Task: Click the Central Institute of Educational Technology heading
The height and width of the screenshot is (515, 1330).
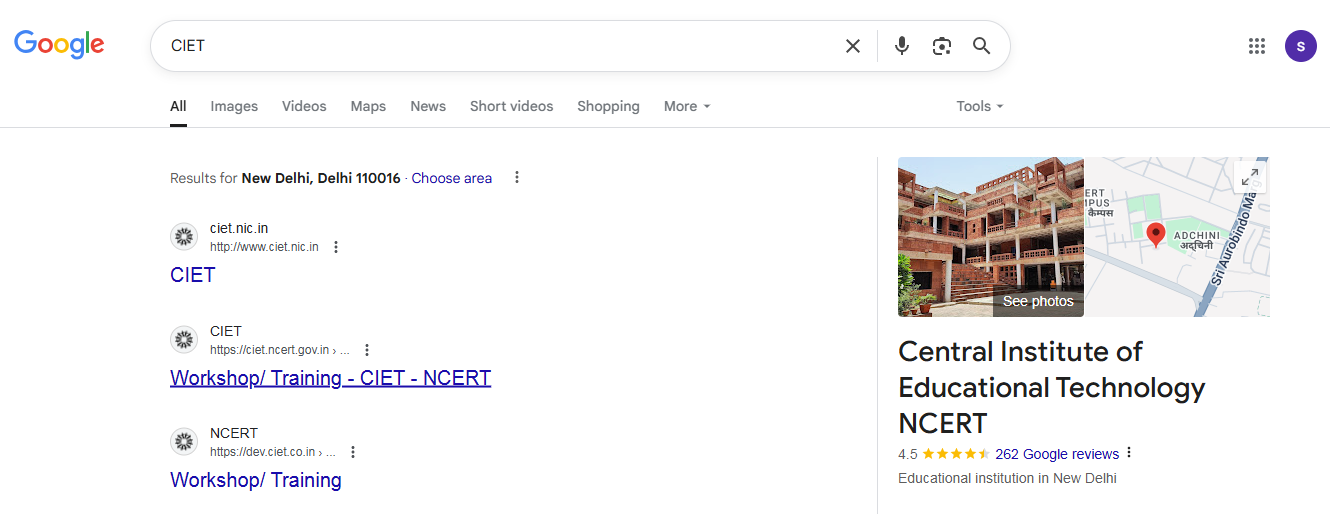Action: click(x=1052, y=387)
